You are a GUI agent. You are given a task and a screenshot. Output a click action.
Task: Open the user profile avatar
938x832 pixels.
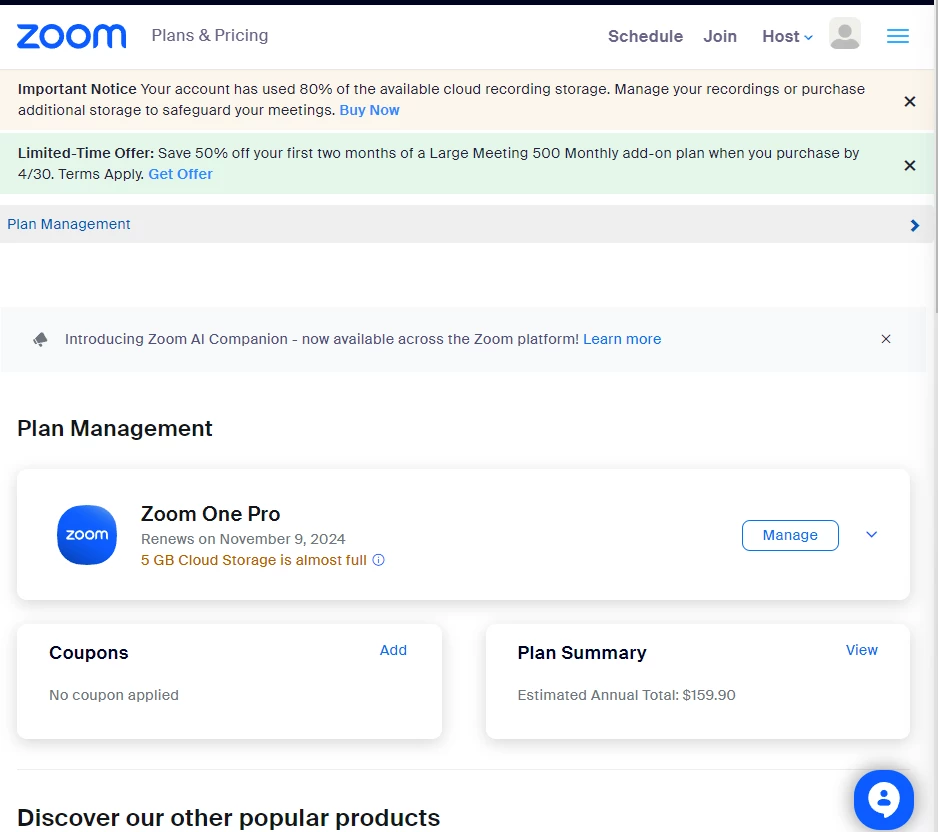tap(845, 33)
